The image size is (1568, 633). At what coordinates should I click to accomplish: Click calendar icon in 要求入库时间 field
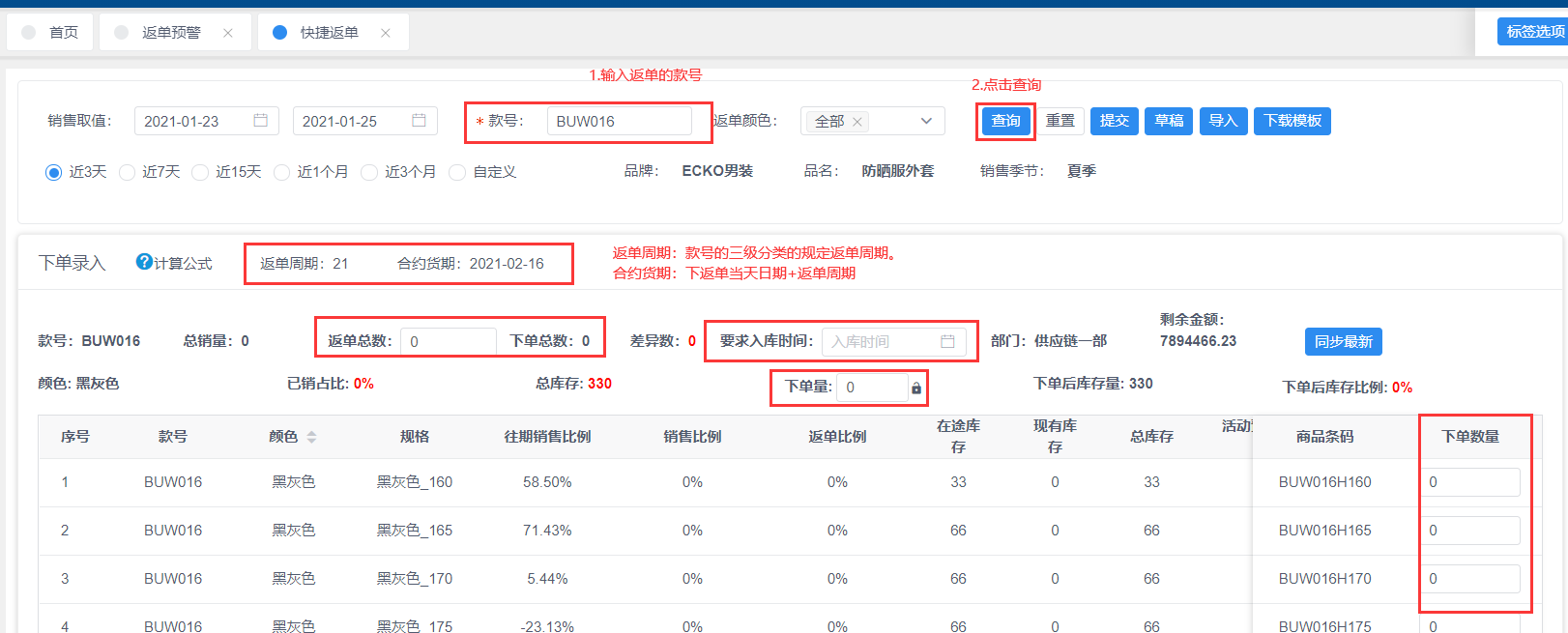pyautogui.click(x=947, y=341)
